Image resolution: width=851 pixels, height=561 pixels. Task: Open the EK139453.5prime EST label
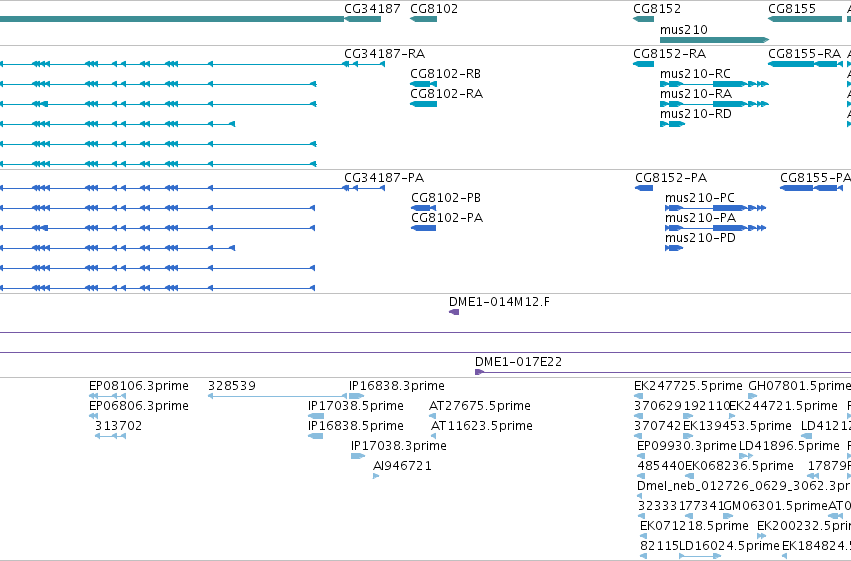tap(737, 426)
